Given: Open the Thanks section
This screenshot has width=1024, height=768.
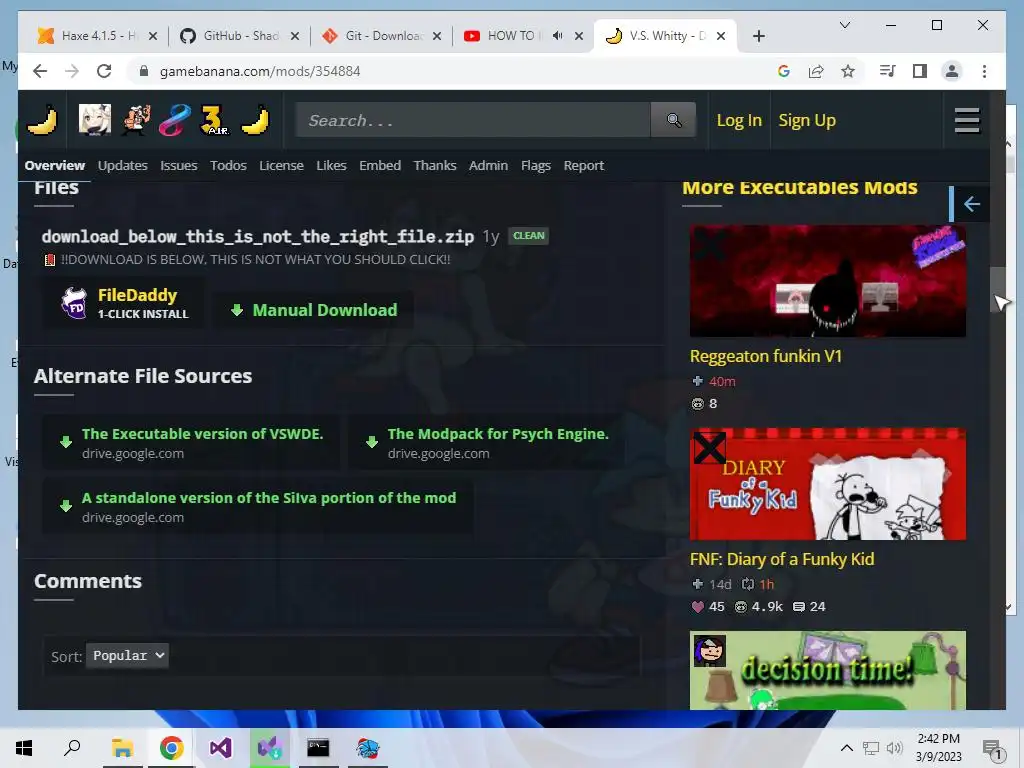Looking at the screenshot, I should [x=435, y=165].
